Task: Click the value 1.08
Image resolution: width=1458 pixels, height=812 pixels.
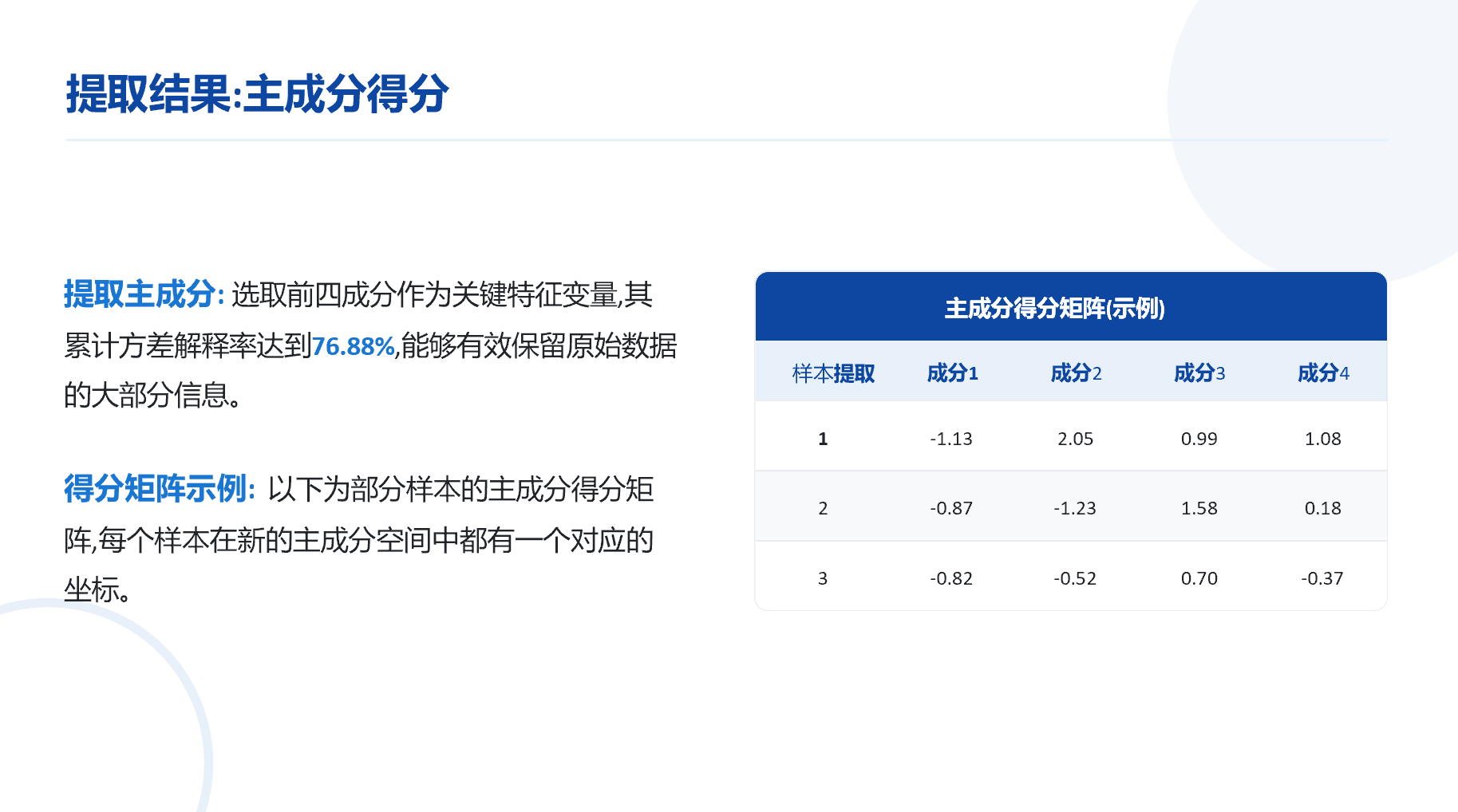Action: point(1323,439)
